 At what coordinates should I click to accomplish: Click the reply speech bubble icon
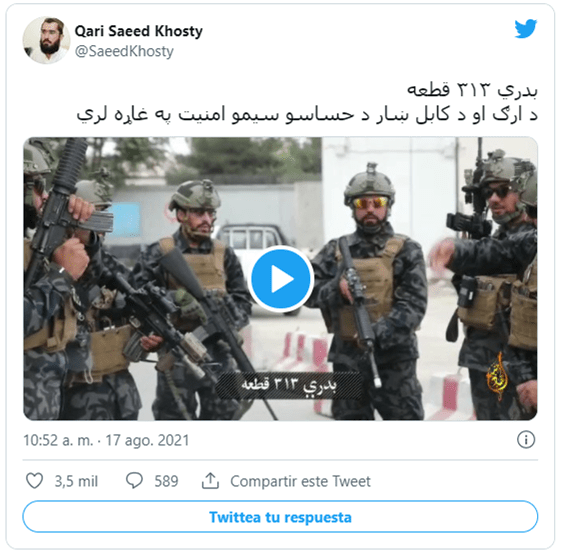coord(134,481)
